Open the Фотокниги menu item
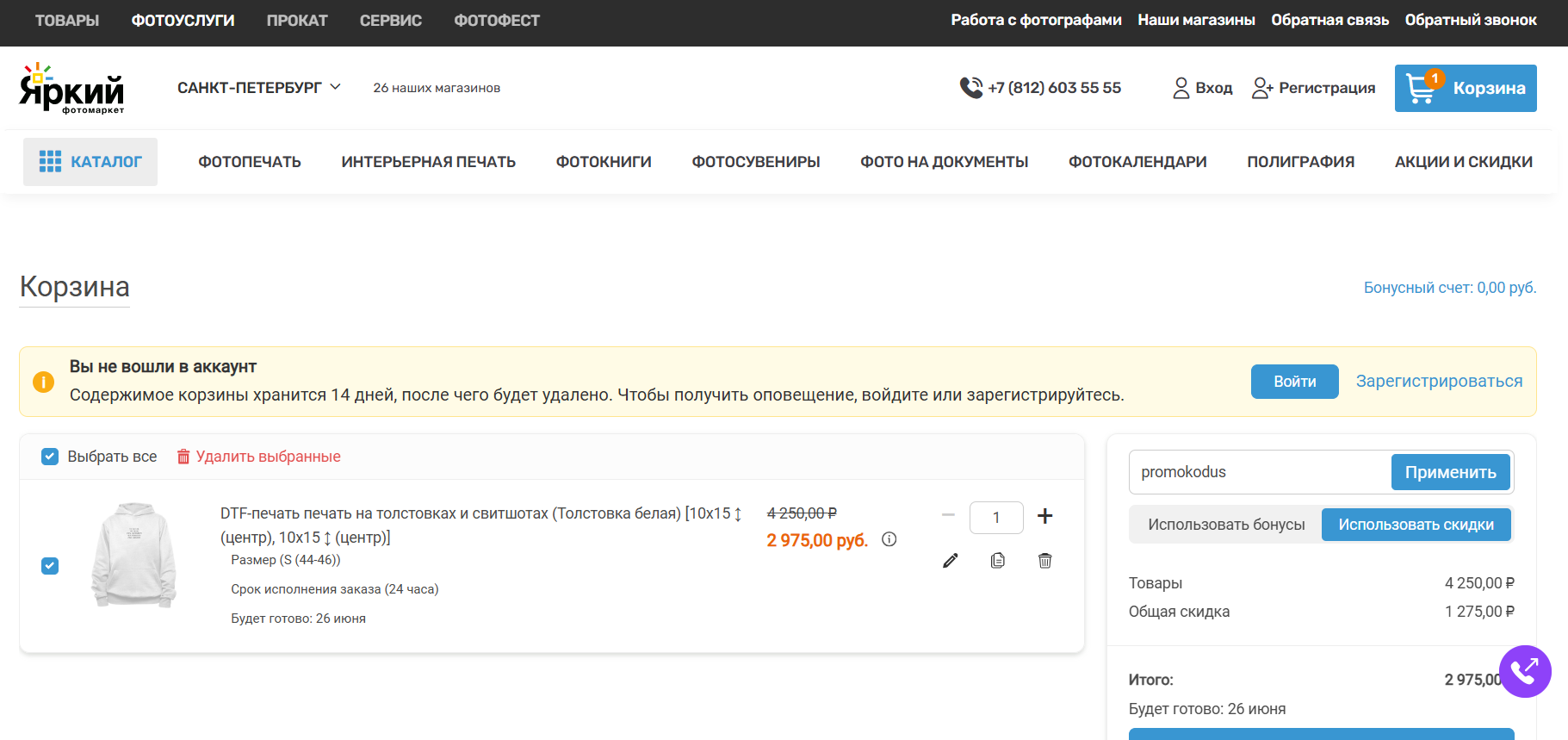Viewport: 1568px width, 740px height. pyautogui.click(x=604, y=162)
